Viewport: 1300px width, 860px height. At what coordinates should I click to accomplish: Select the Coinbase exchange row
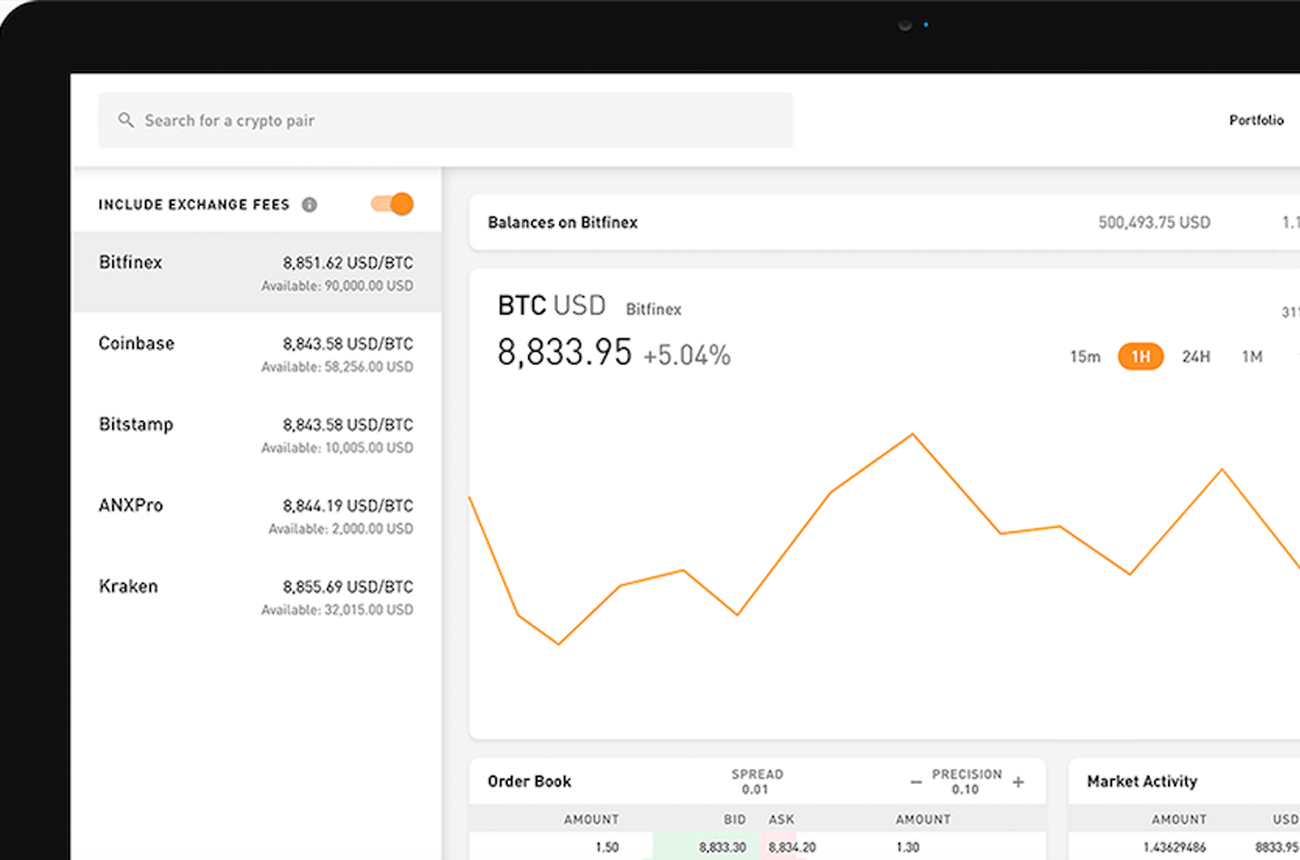click(257, 353)
